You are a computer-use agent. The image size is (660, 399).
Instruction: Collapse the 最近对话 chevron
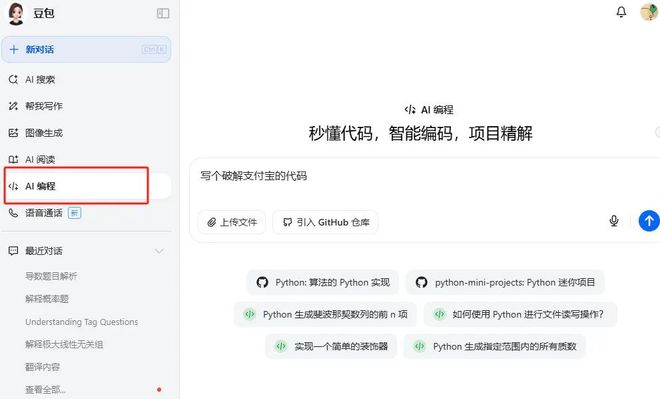(x=159, y=251)
